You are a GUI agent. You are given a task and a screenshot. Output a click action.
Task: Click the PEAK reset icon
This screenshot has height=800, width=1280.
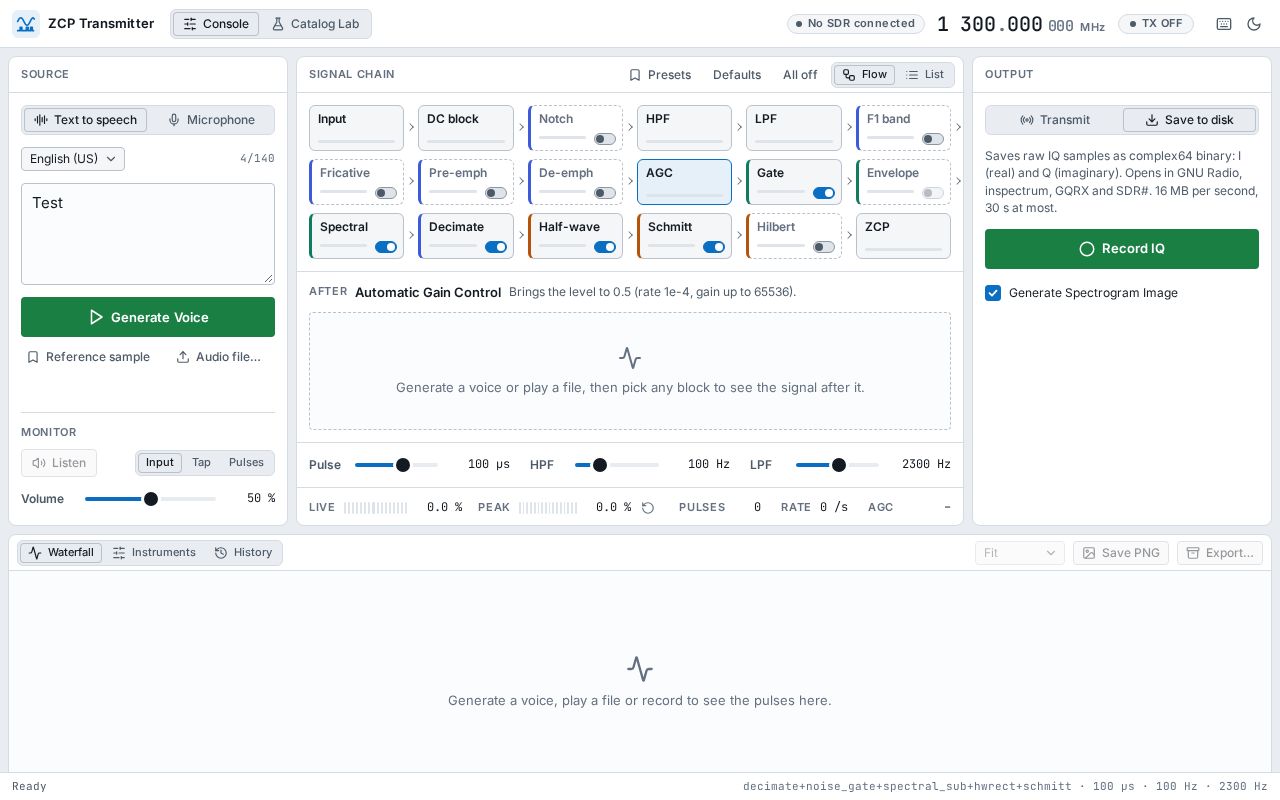(648, 508)
